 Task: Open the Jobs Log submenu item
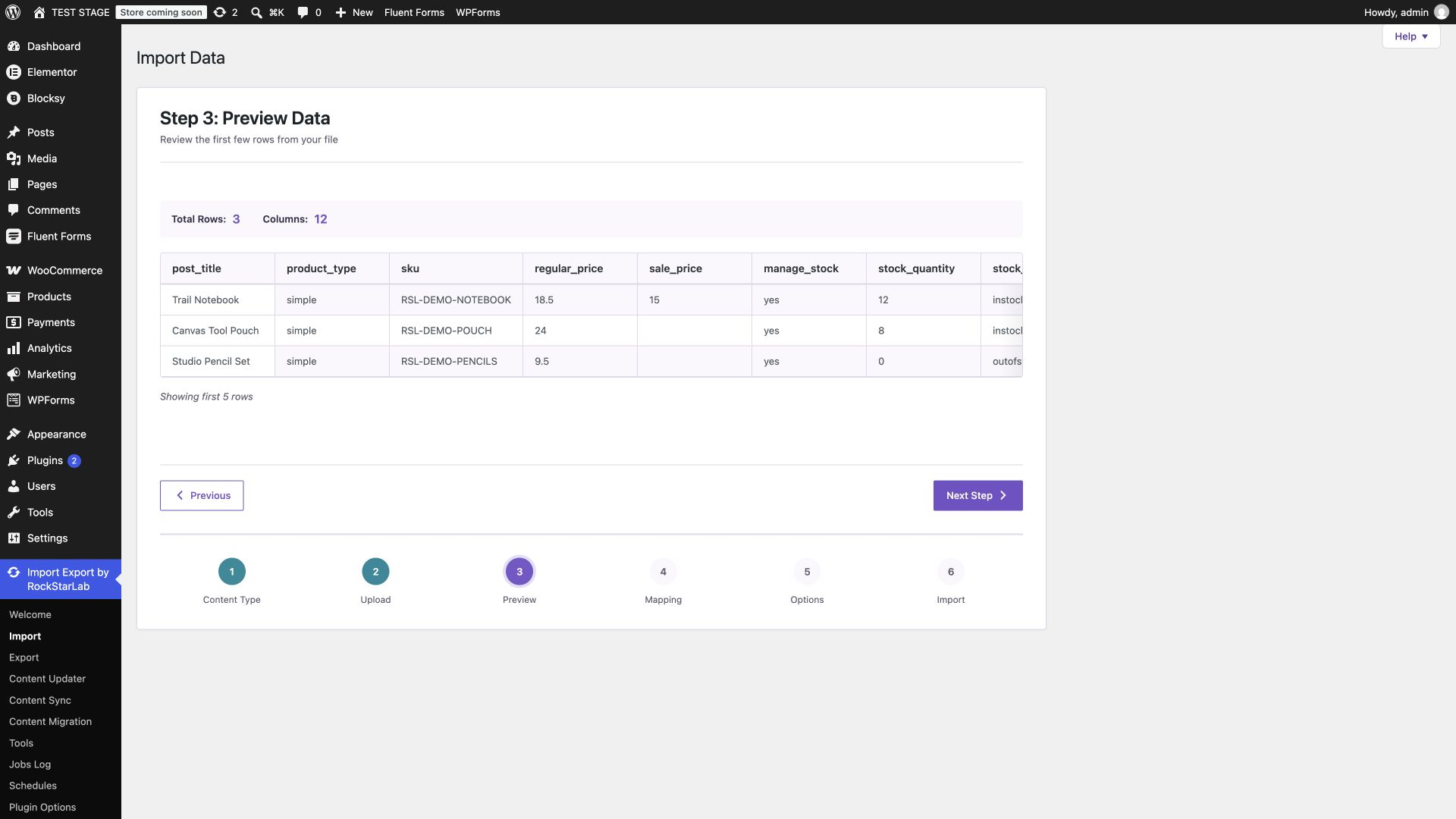tap(30, 764)
